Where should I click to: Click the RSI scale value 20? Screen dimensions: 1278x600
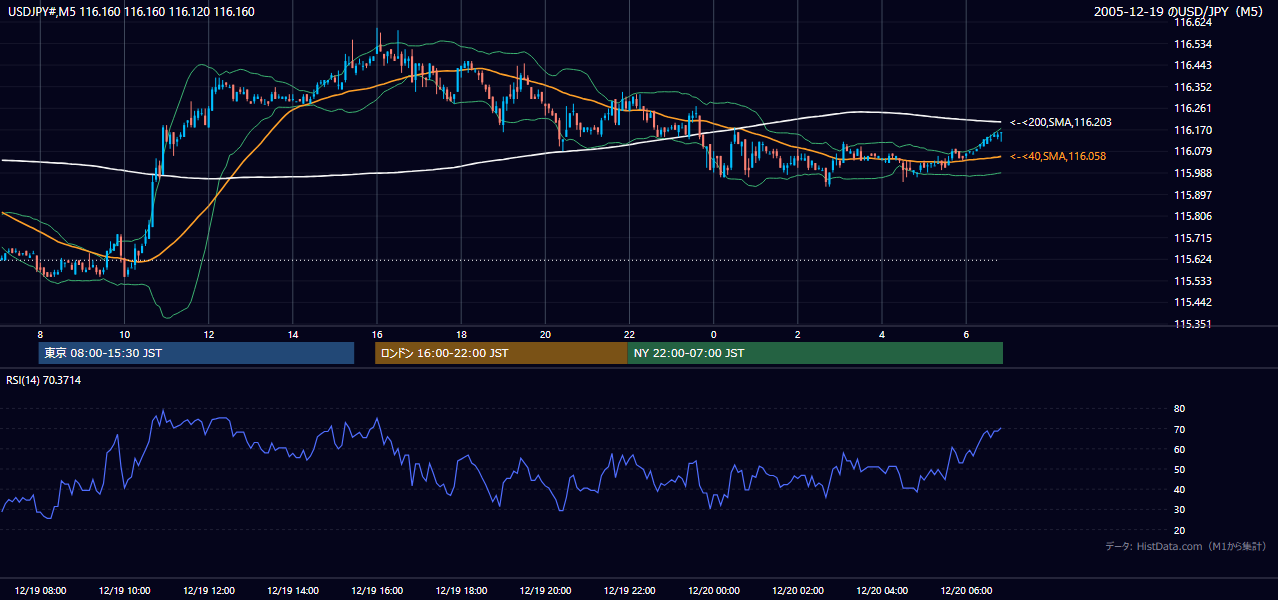1179,530
